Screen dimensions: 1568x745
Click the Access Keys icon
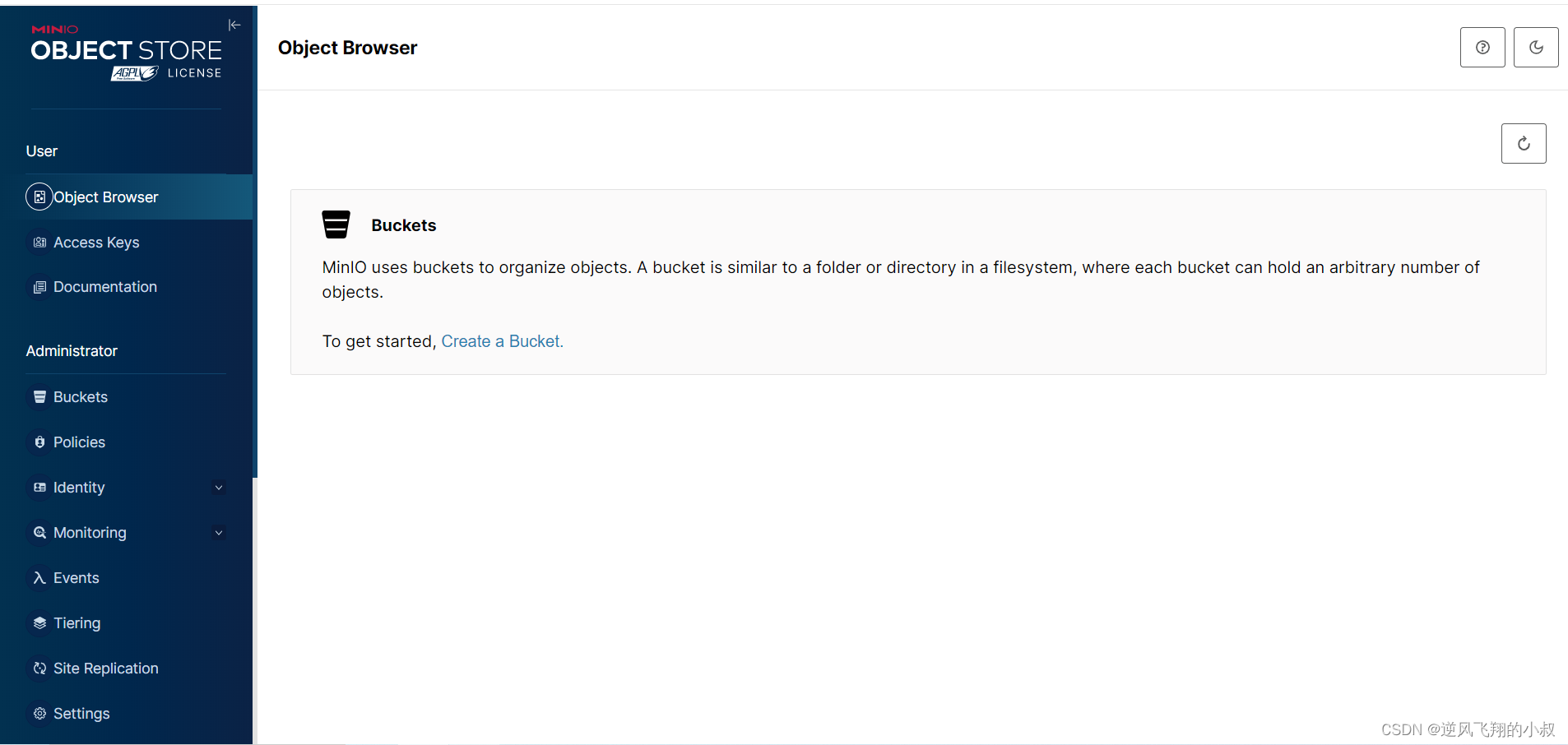[x=39, y=243]
